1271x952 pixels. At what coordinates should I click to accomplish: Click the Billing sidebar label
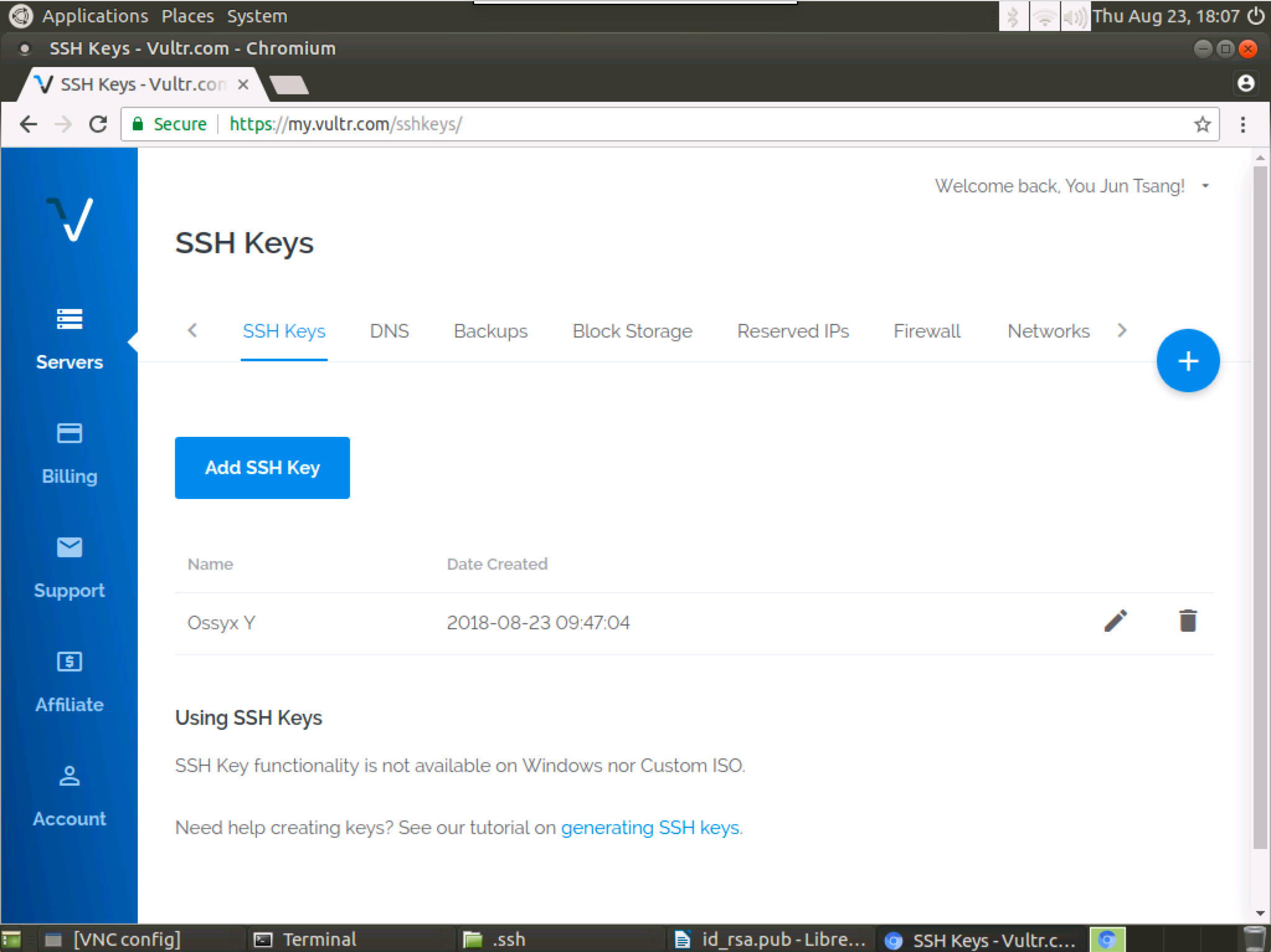pyautogui.click(x=70, y=477)
